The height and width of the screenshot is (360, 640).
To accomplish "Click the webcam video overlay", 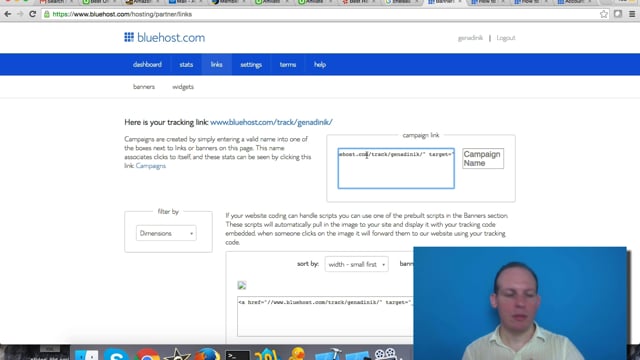I will point(520,303).
